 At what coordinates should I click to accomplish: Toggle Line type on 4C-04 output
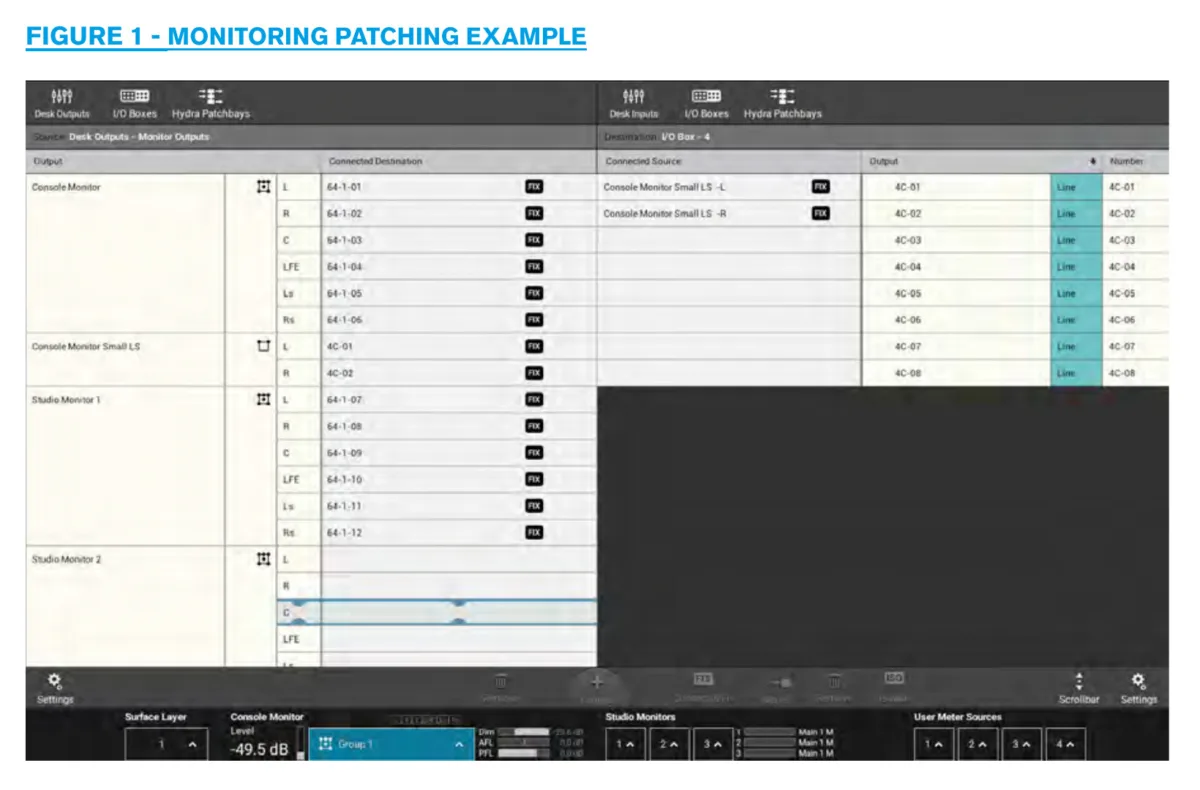pos(1076,267)
